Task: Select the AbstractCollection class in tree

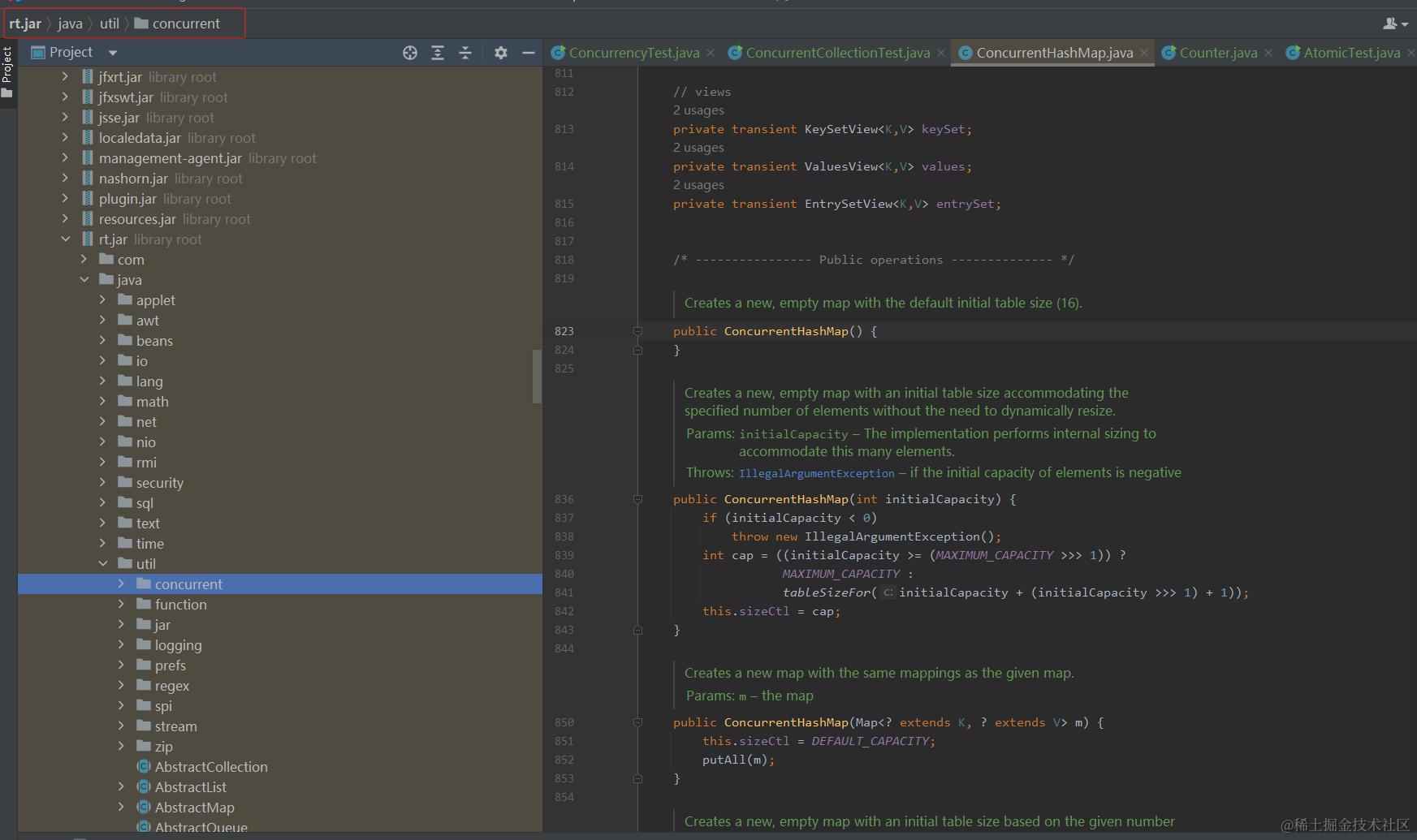Action: [211, 767]
